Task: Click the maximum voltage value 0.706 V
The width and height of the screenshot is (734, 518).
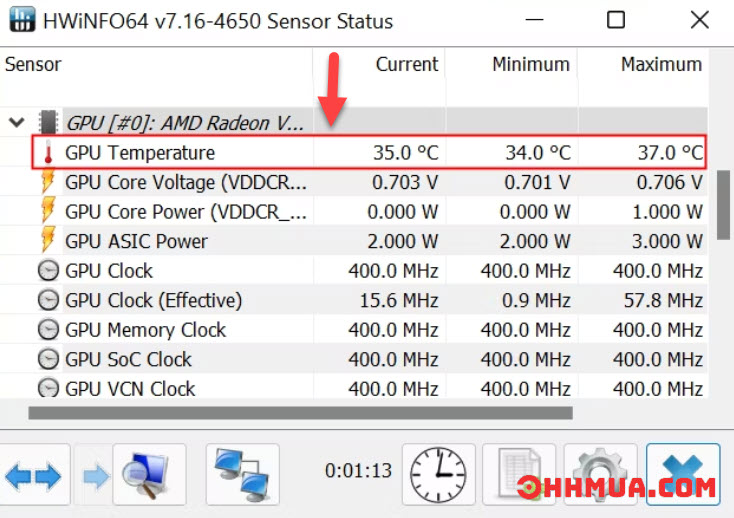Action: [x=670, y=182]
